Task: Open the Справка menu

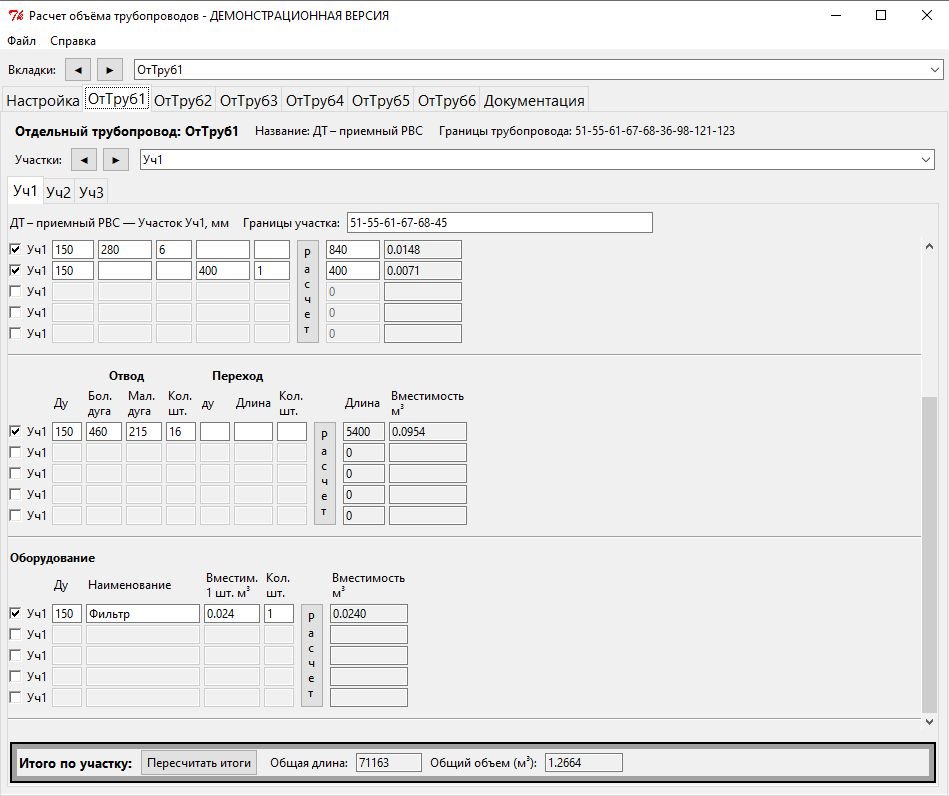Action: pyautogui.click(x=73, y=41)
